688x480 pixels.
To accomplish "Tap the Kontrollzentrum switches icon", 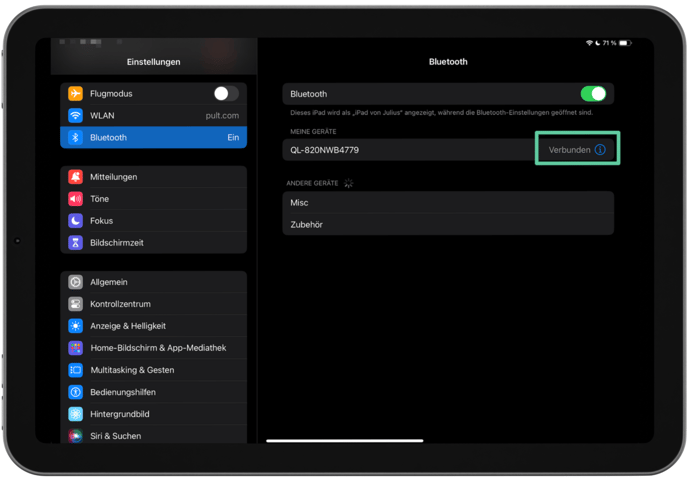I will pyautogui.click(x=75, y=304).
